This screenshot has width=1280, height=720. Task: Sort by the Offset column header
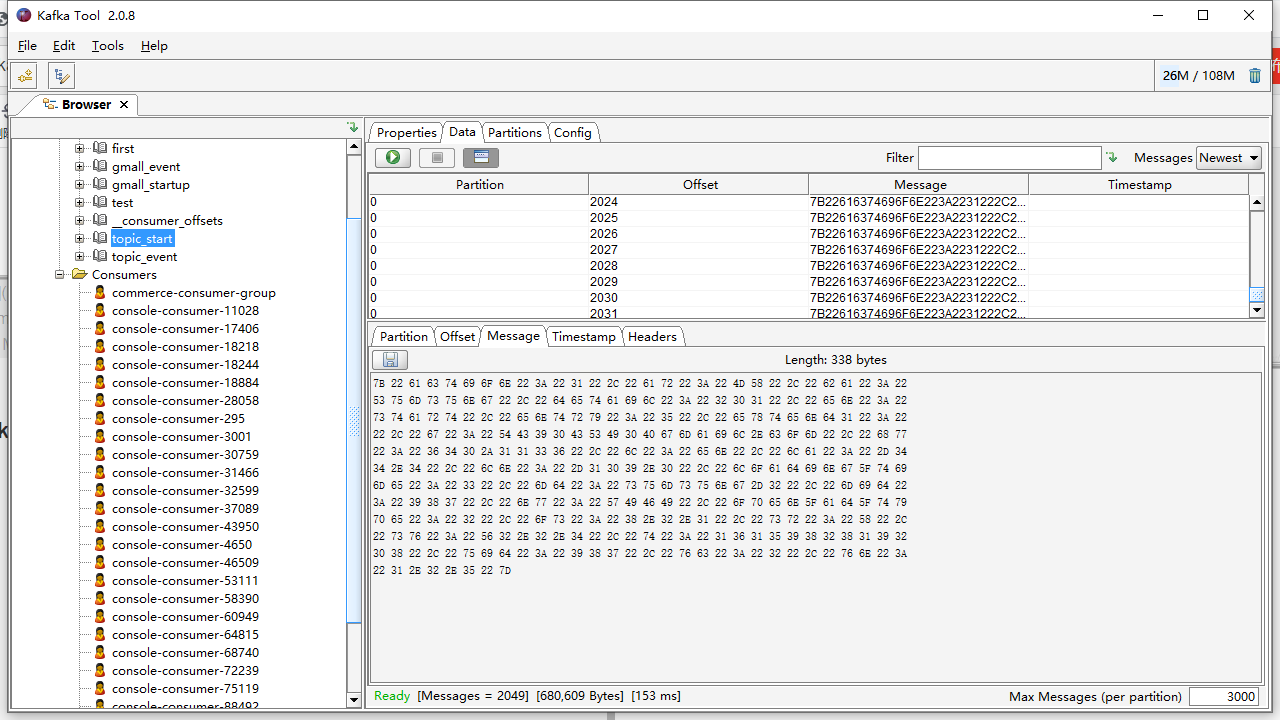[x=700, y=184]
